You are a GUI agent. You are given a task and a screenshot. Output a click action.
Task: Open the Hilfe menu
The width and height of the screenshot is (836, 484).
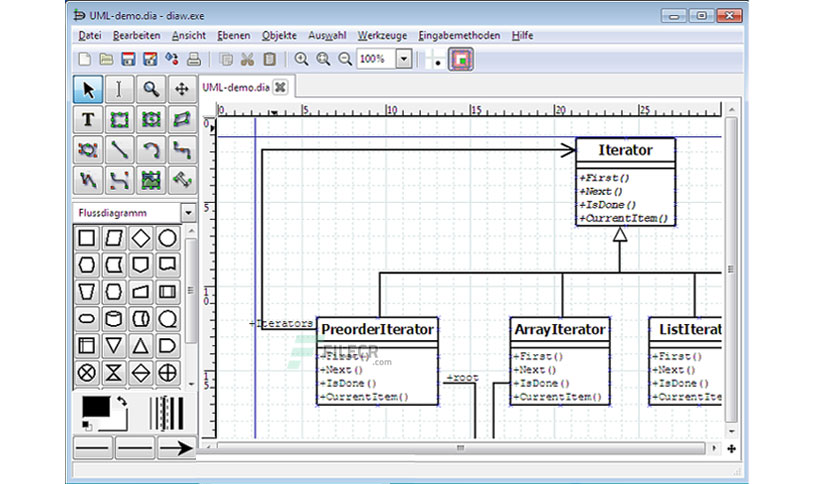(522, 36)
